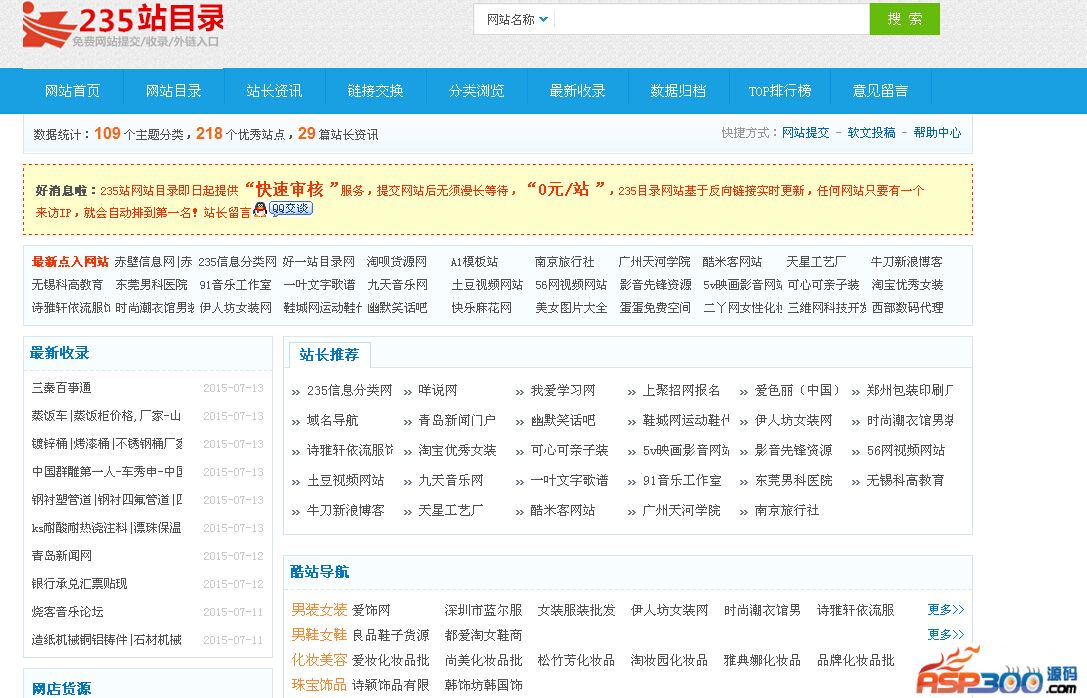Open the 青岛新闻门户 recommended site link
The height and width of the screenshot is (698, 1087).
(457, 420)
